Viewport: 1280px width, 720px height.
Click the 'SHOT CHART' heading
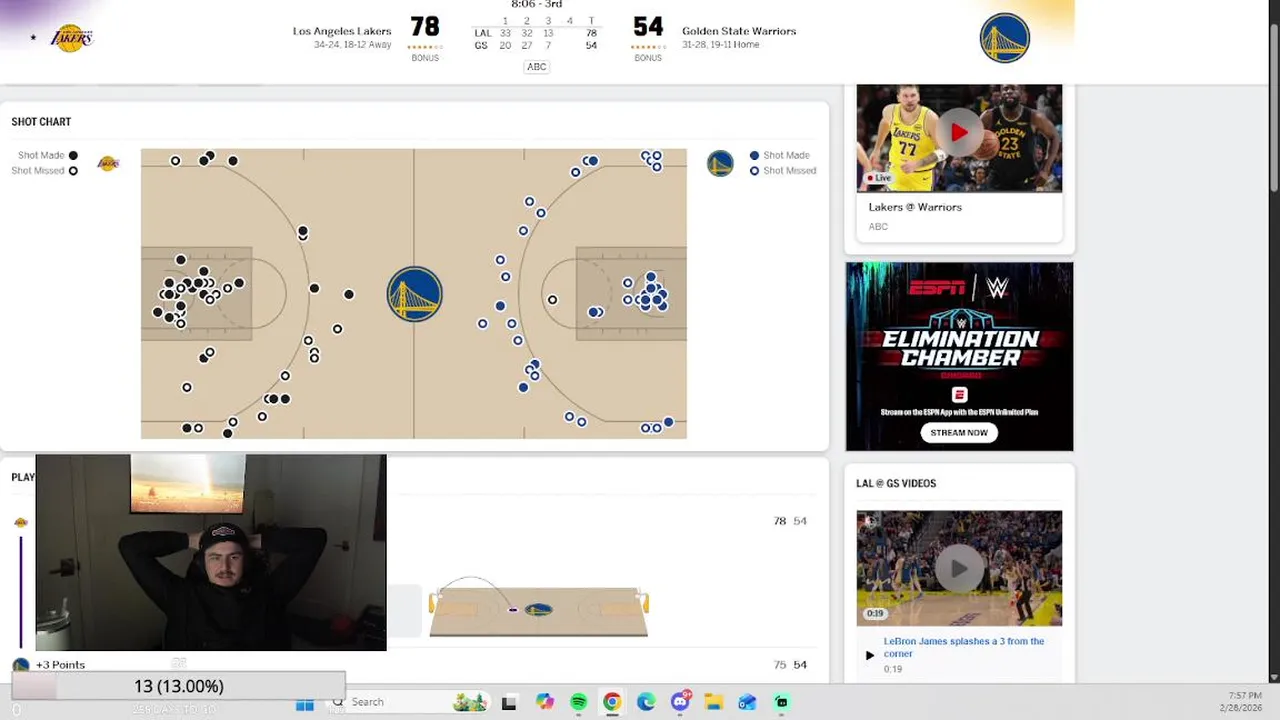point(41,122)
